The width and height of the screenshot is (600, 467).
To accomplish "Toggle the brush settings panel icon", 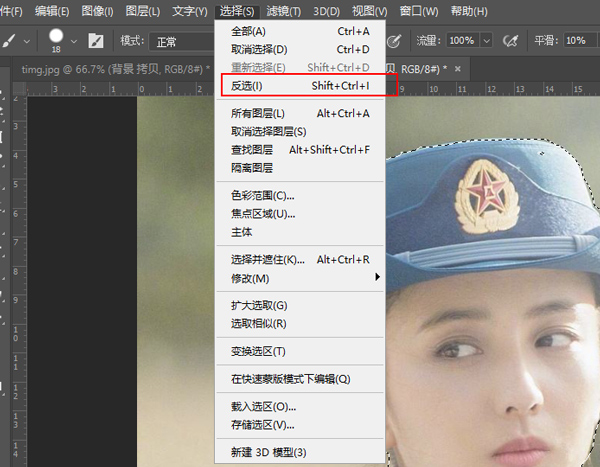I will [x=96, y=41].
